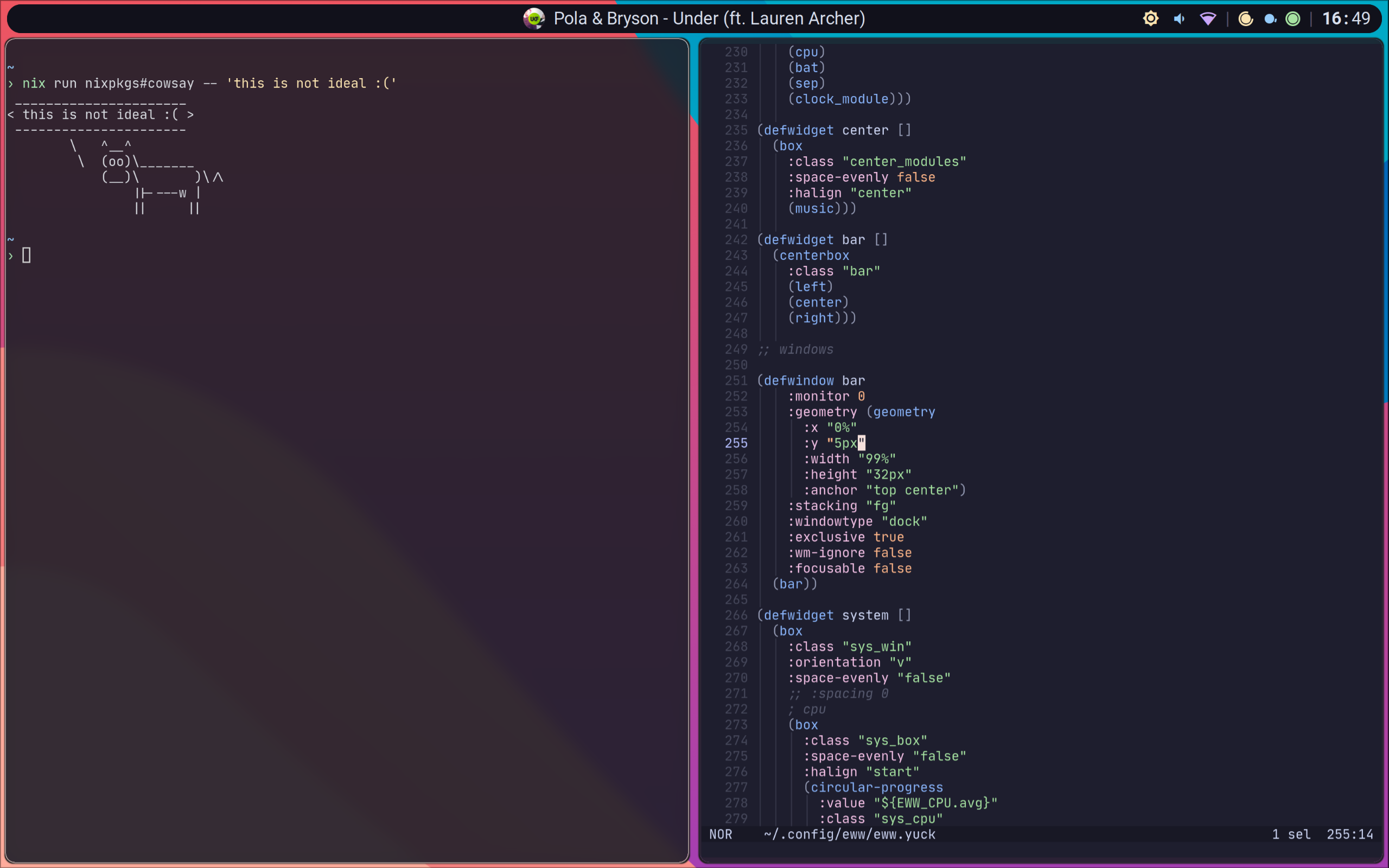Open the purple Wi-Fi indicator

(1208, 19)
